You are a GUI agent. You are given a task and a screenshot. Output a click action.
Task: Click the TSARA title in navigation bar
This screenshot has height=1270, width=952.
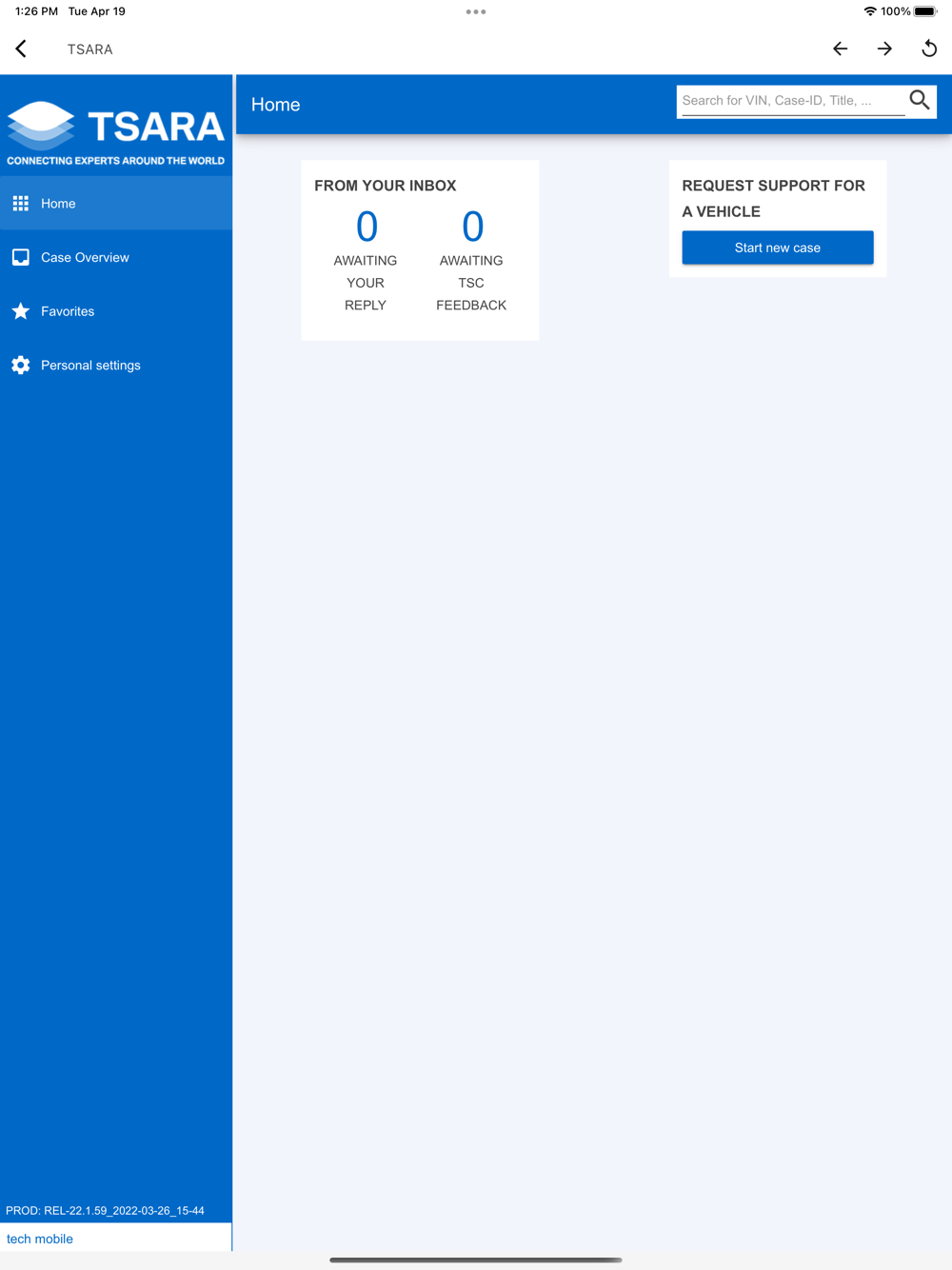click(89, 50)
